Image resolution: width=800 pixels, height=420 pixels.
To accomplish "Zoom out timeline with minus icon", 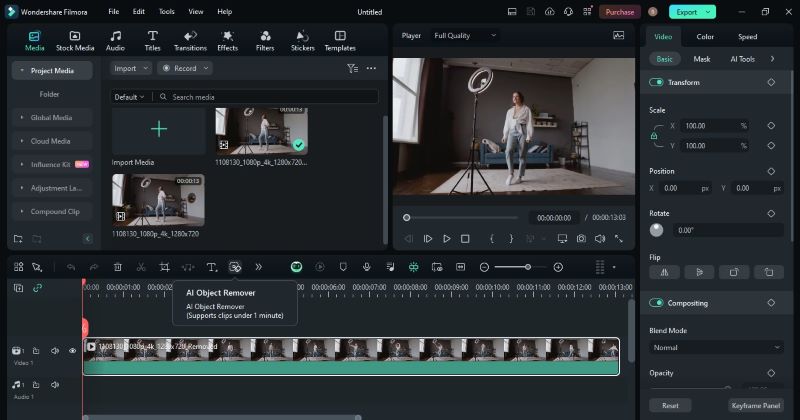I will coord(484,267).
